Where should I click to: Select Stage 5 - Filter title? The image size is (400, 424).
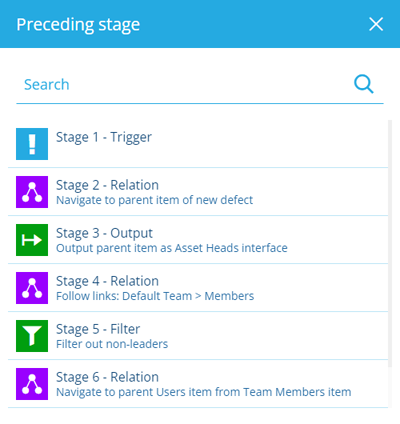[98, 329]
